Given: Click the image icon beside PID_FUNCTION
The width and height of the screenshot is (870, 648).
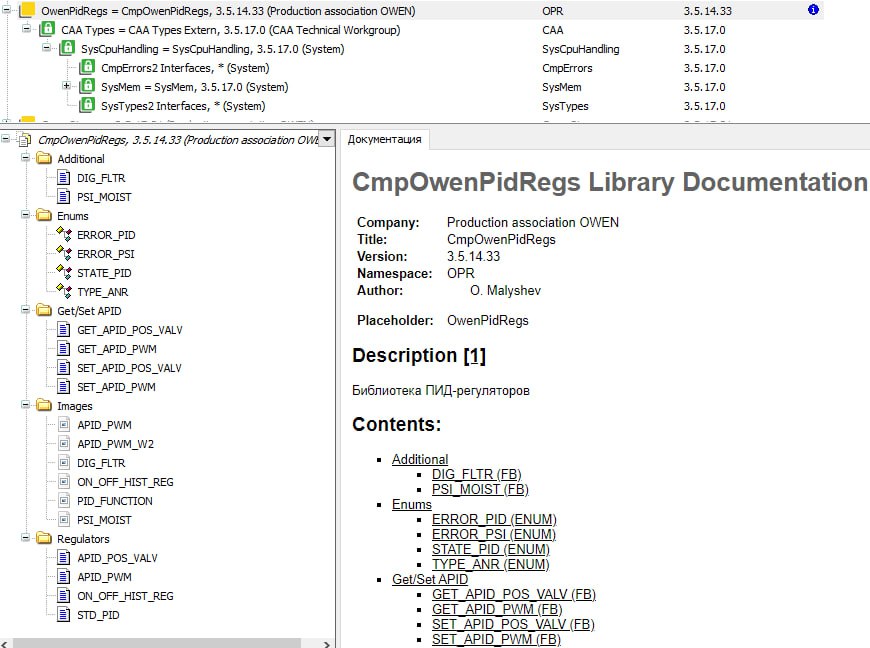Looking at the screenshot, I should click(64, 501).
